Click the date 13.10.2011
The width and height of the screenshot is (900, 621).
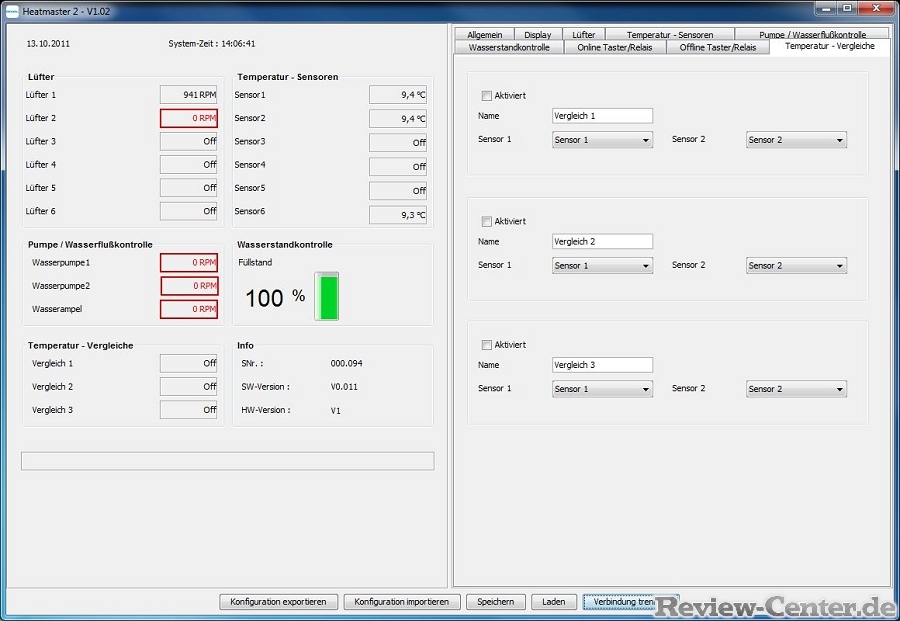[x=48, y=44]
